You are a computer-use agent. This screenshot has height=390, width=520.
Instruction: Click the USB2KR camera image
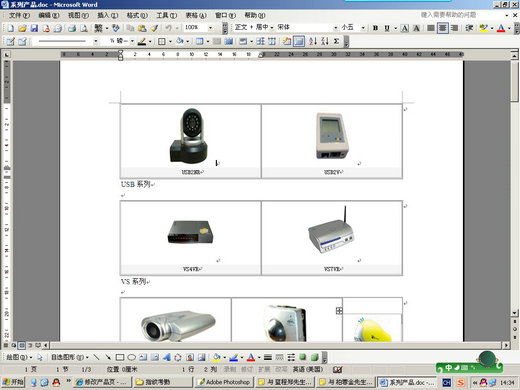pyautogui.click(x=190, y=135)
